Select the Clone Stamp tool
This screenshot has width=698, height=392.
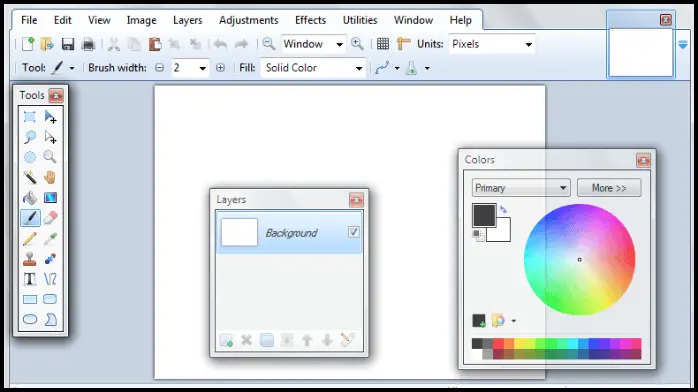coord(30,259)
